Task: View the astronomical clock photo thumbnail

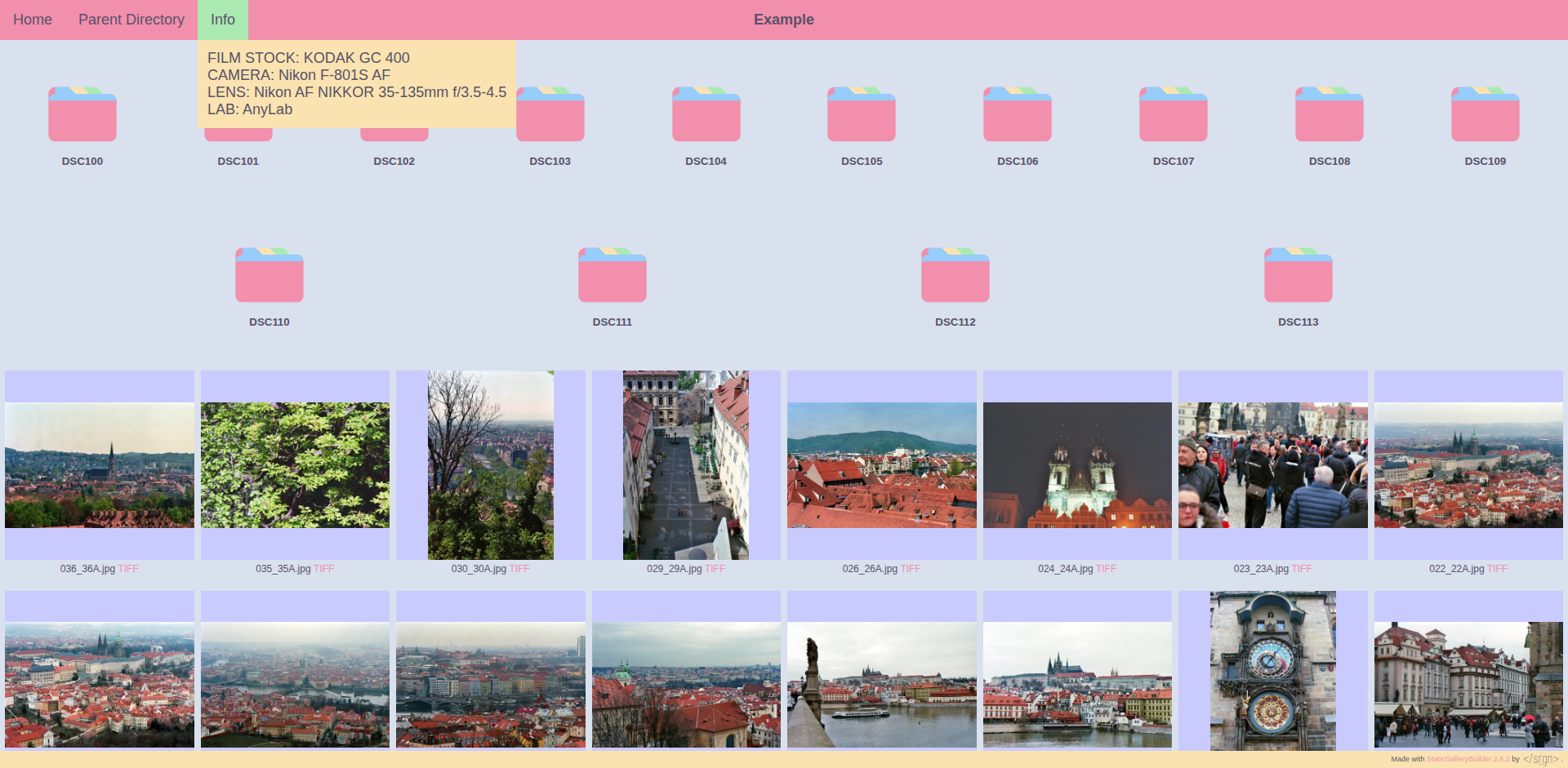Action: (x=1272, y=671)
